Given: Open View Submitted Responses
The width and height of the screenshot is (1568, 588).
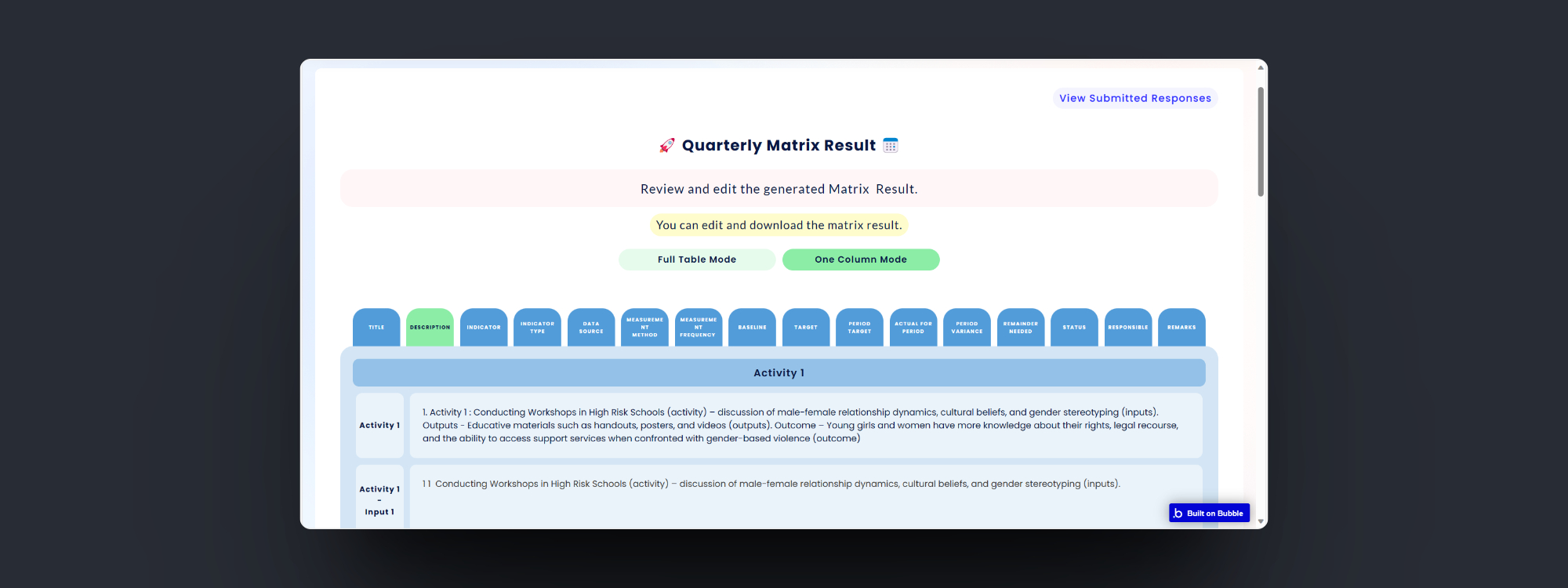Looking at the screenshot, I should point(1134,98).
